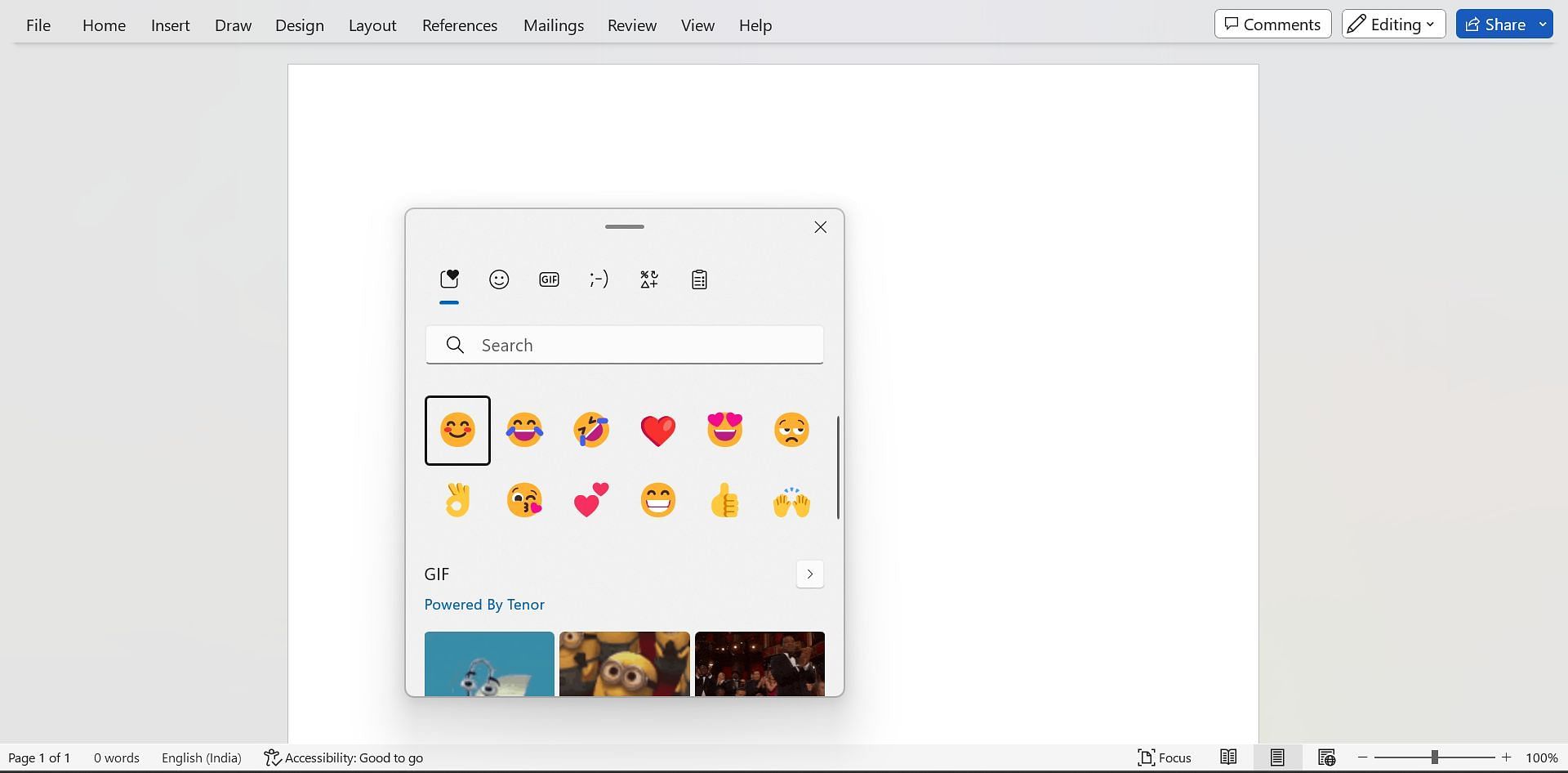Click the emoji panel drag handle bar
This screenshot has height=773, width=1568.
click(625, 226)
